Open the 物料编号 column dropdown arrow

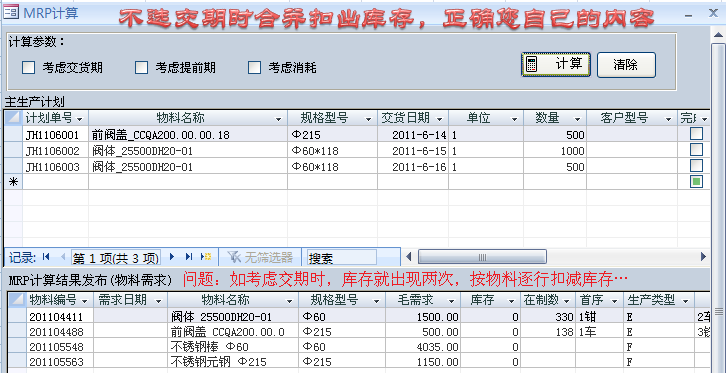84,301
